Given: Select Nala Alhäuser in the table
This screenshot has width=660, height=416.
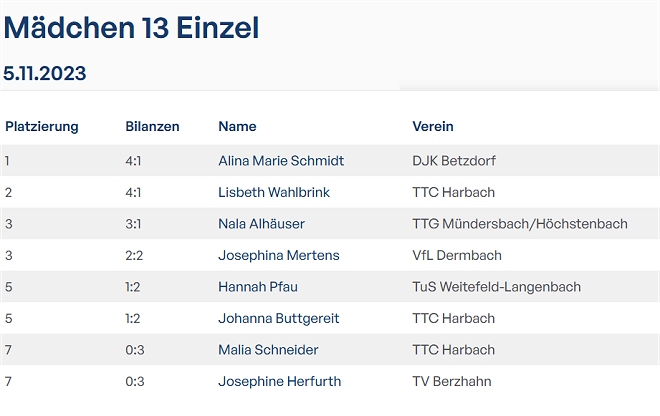Looking at the screenshot, I should click(x=261, y=224).
